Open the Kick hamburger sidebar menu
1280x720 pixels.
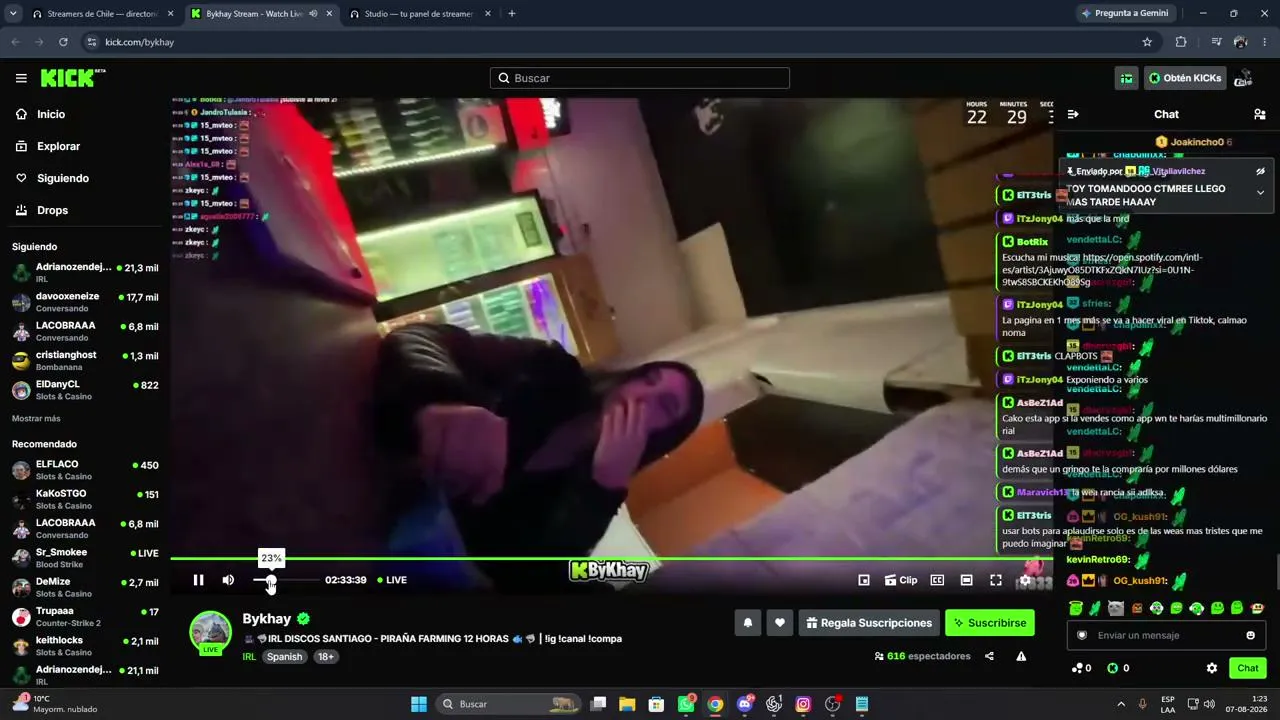pyautogui.click(x=21, y=78)
